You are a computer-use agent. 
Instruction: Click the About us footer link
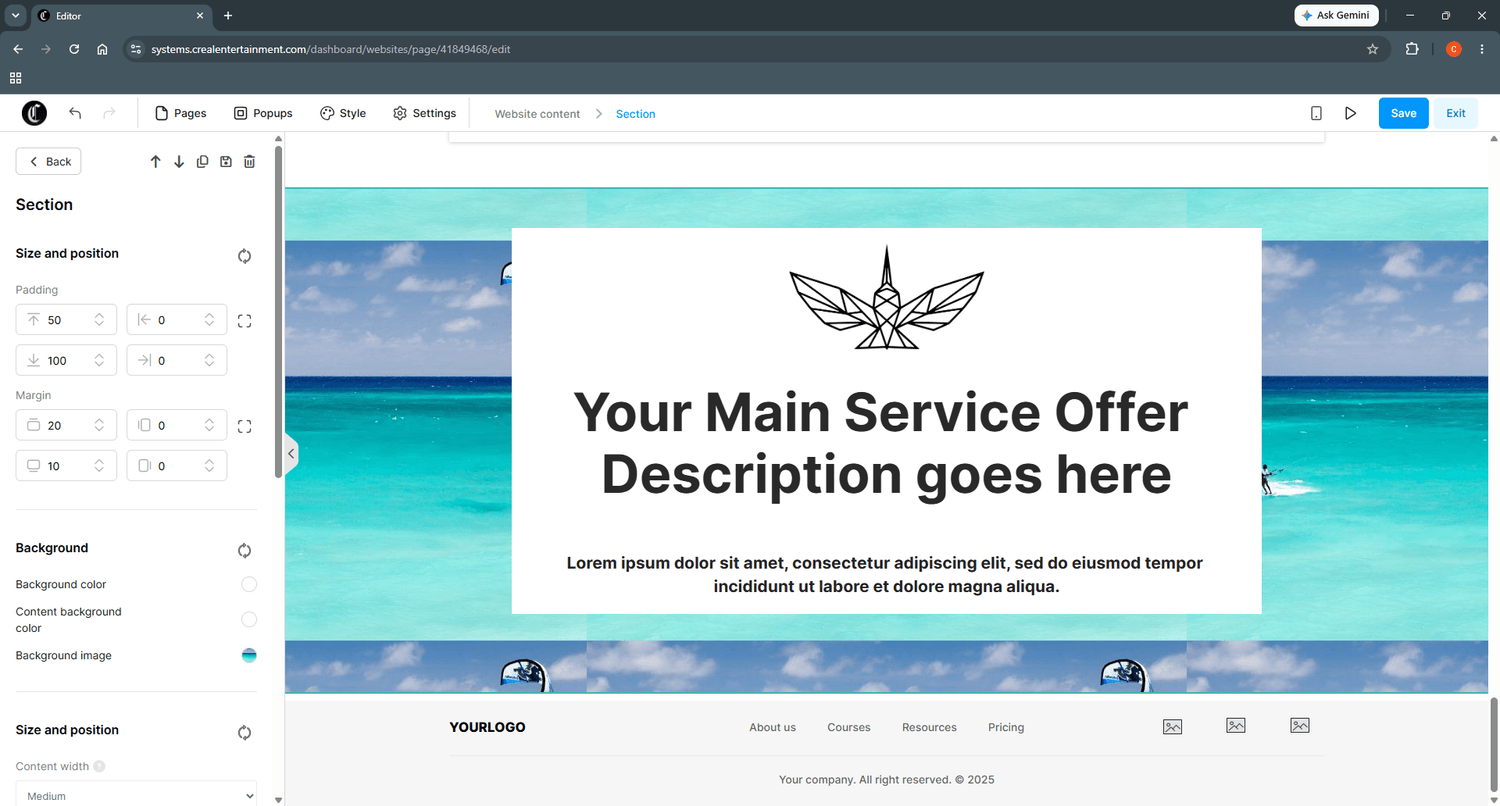772,727
